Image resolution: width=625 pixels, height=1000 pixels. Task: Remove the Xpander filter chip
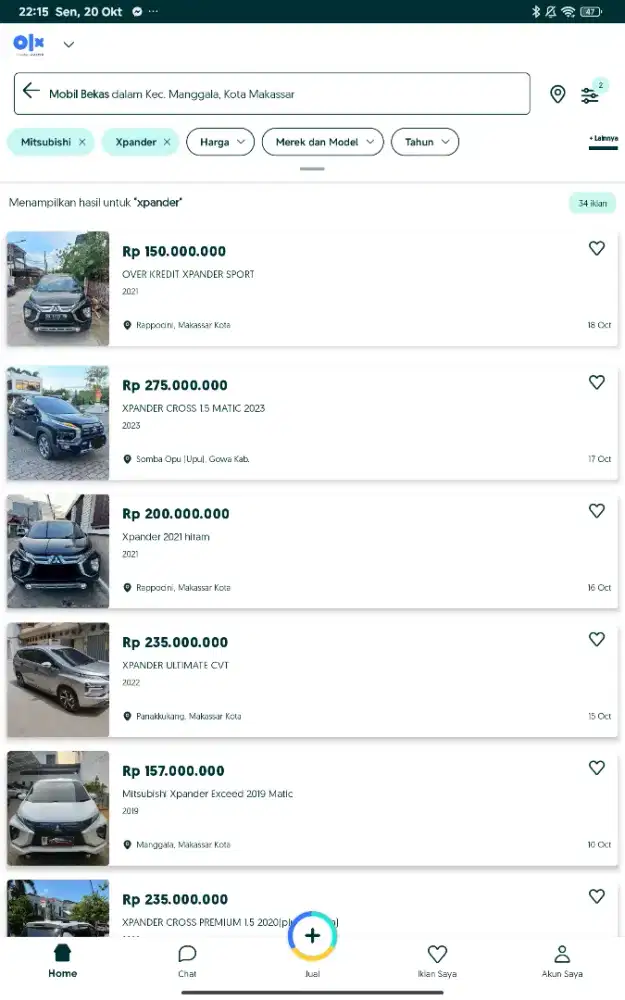[167, 142]
